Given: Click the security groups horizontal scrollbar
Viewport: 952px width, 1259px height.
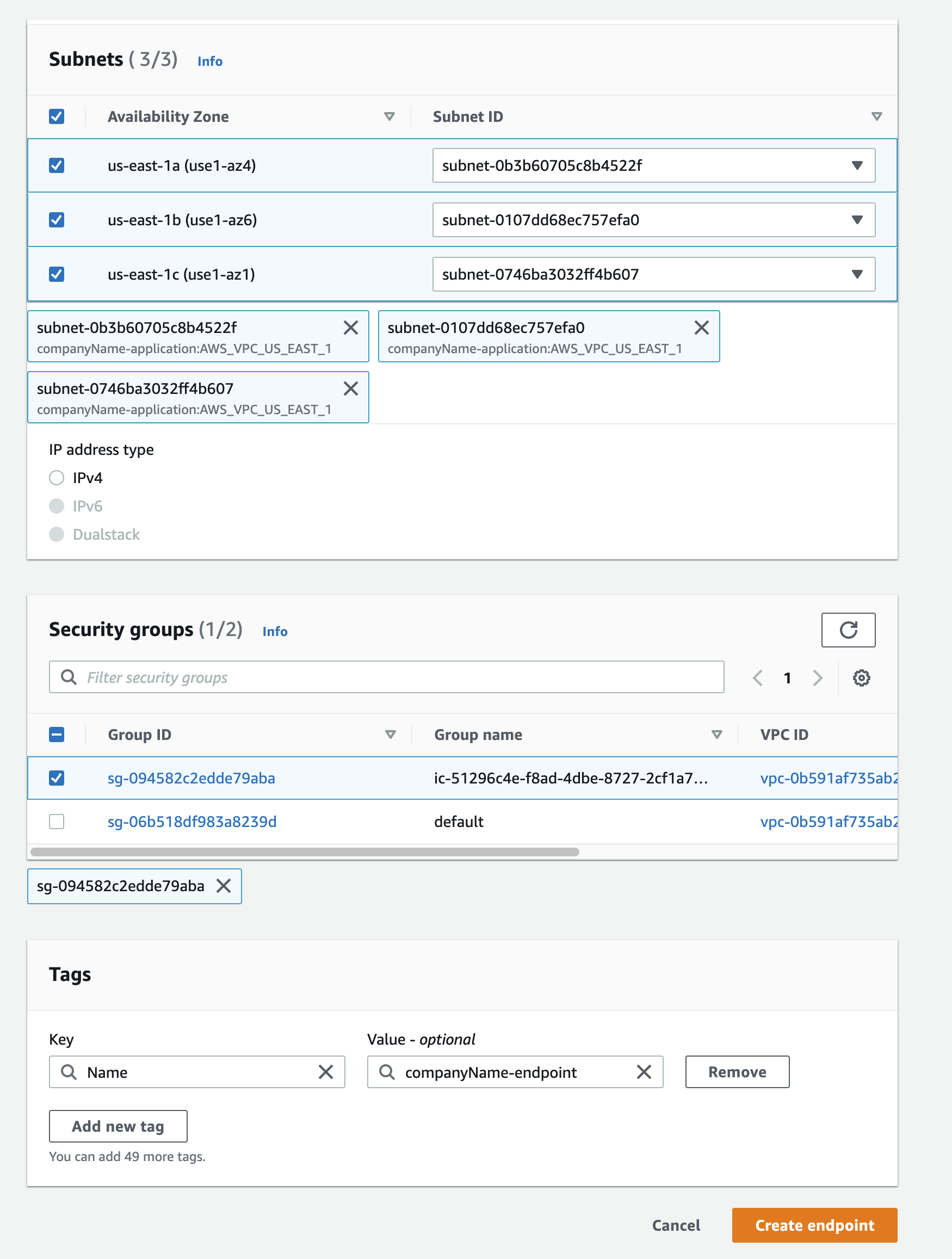Looking at the screenshot, I should 305,851.
